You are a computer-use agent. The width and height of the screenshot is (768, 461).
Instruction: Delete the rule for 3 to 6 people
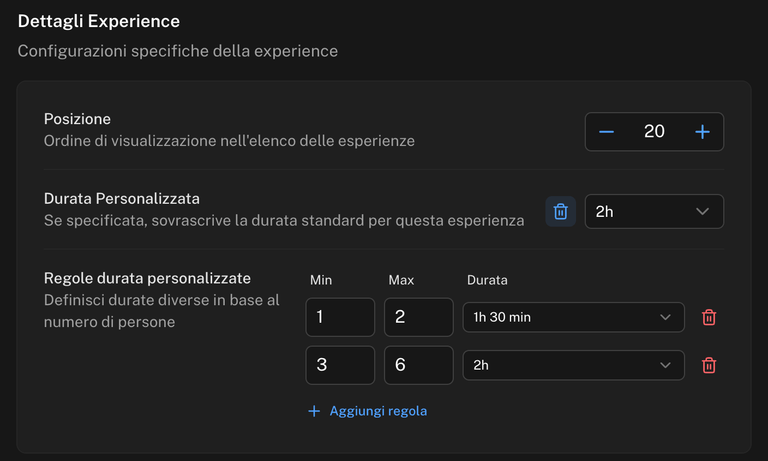709,365
